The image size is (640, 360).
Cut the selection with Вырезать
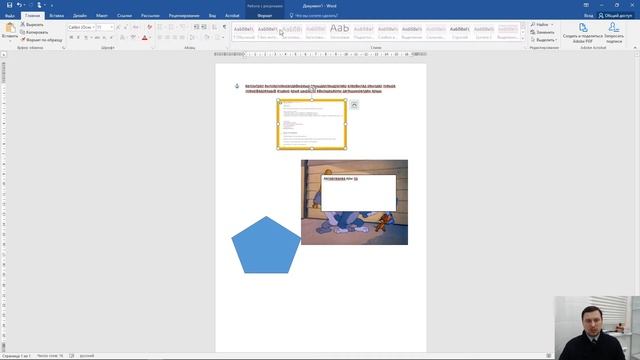pos(32,24)
